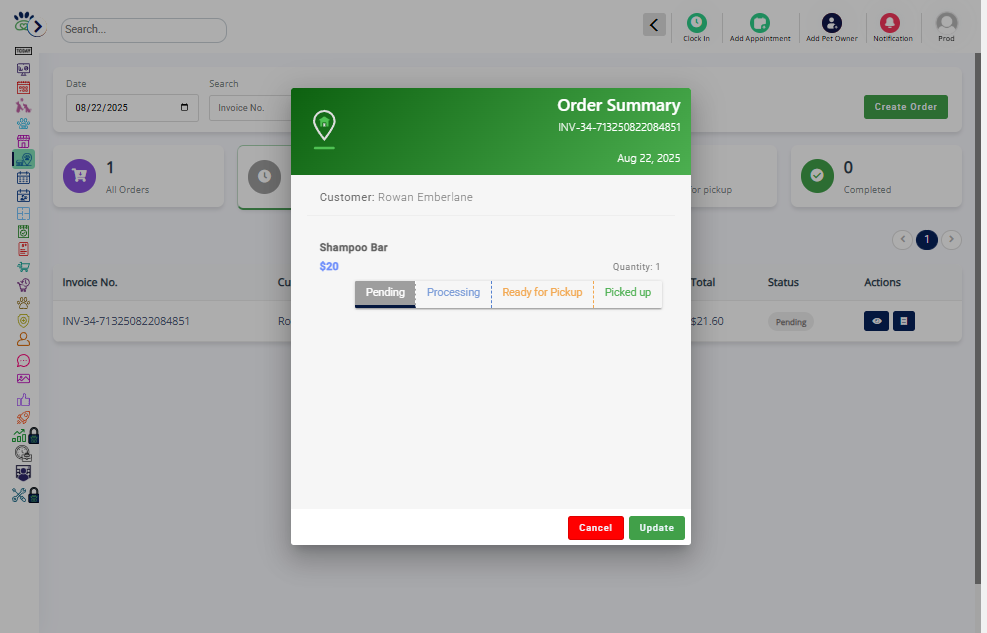The width and height of the screenshot is (987, 633).
Task: Select the All Orders summary card
Action: 138,176
